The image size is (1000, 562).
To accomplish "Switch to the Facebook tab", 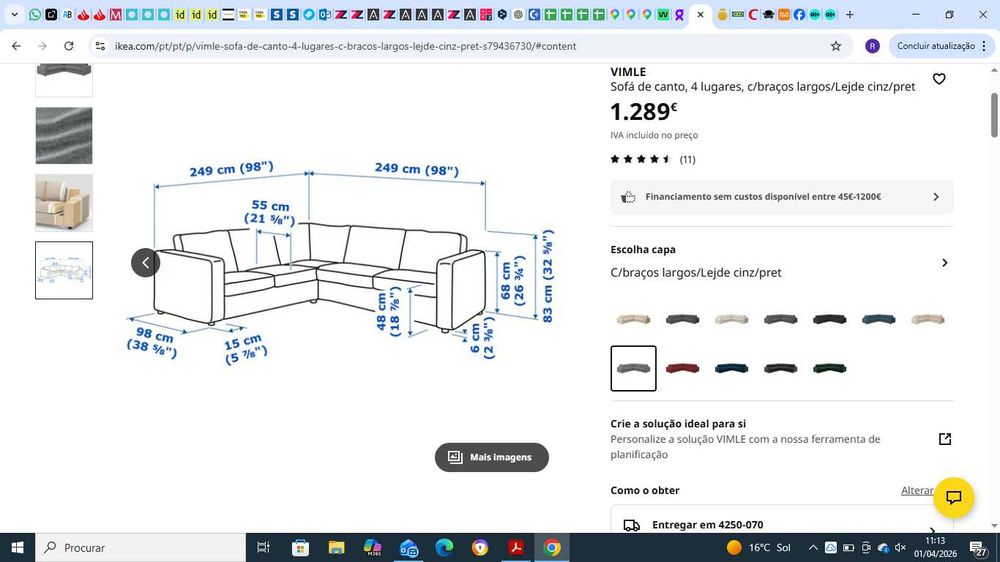I will pyautogui.click(x=799, y=14).
